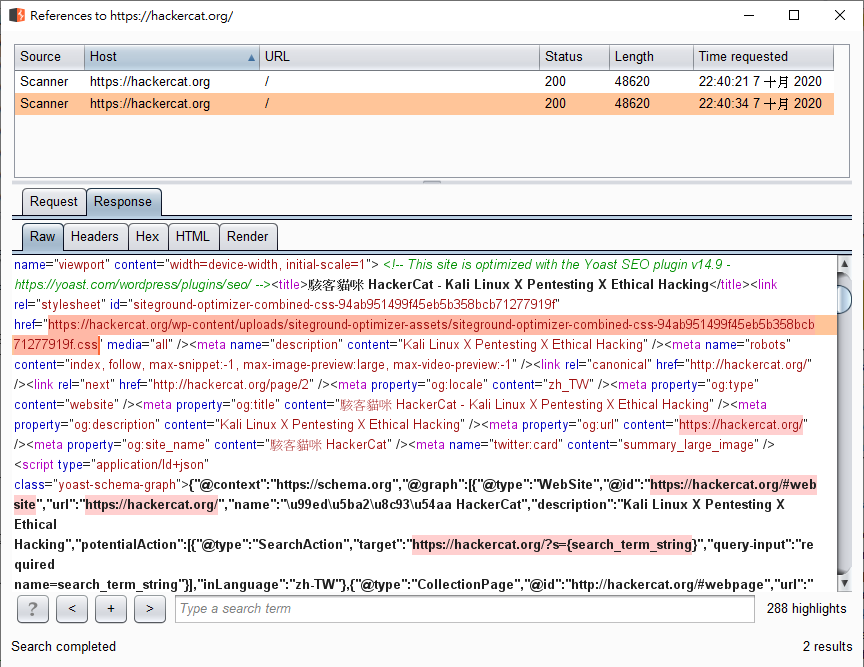Open the Hex view tab
Image resolution: width=864 pixels, height=667 pixels.
pos(148,236)
